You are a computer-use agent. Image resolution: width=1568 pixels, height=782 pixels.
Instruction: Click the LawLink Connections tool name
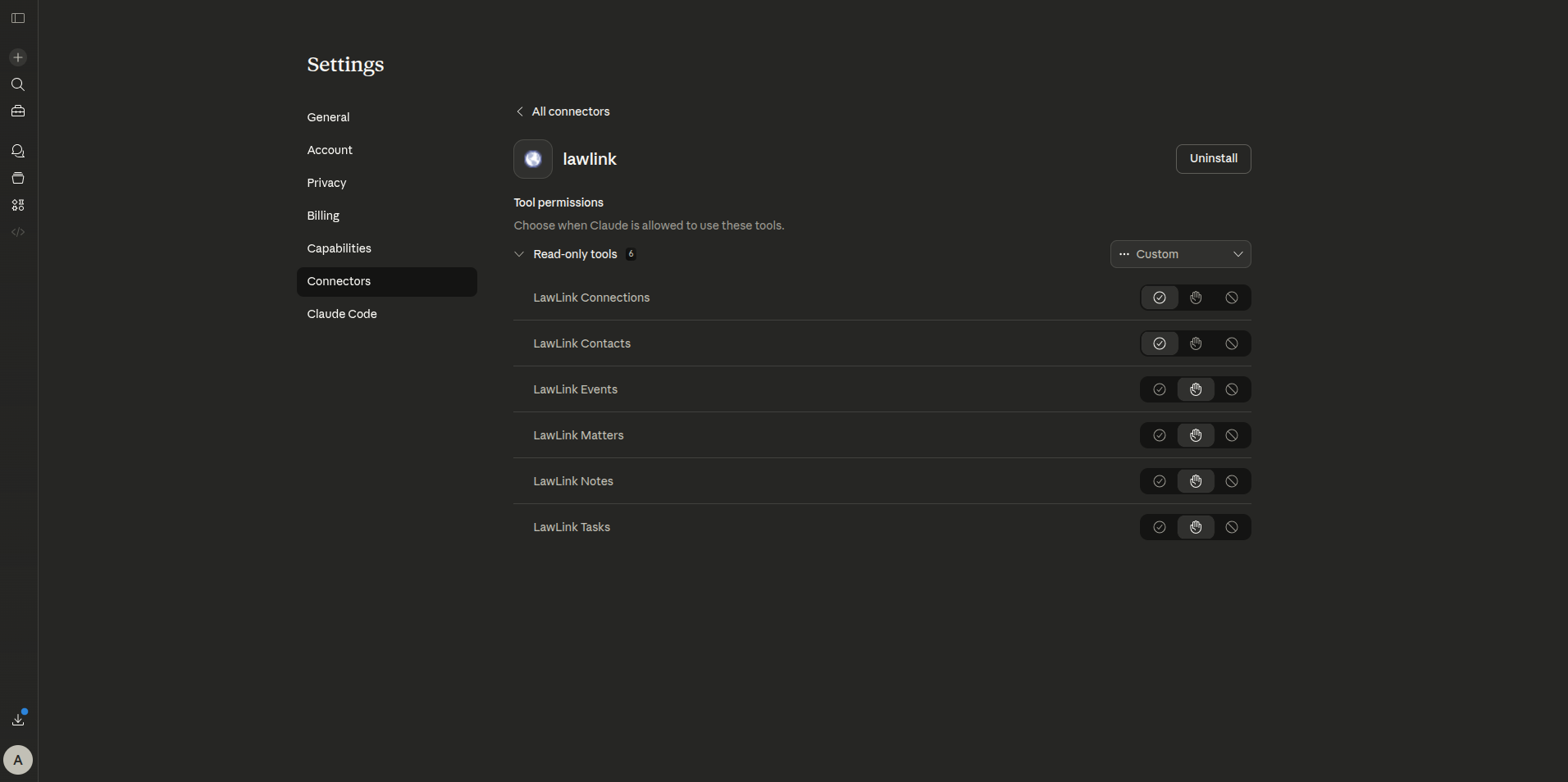pos(591,298)
